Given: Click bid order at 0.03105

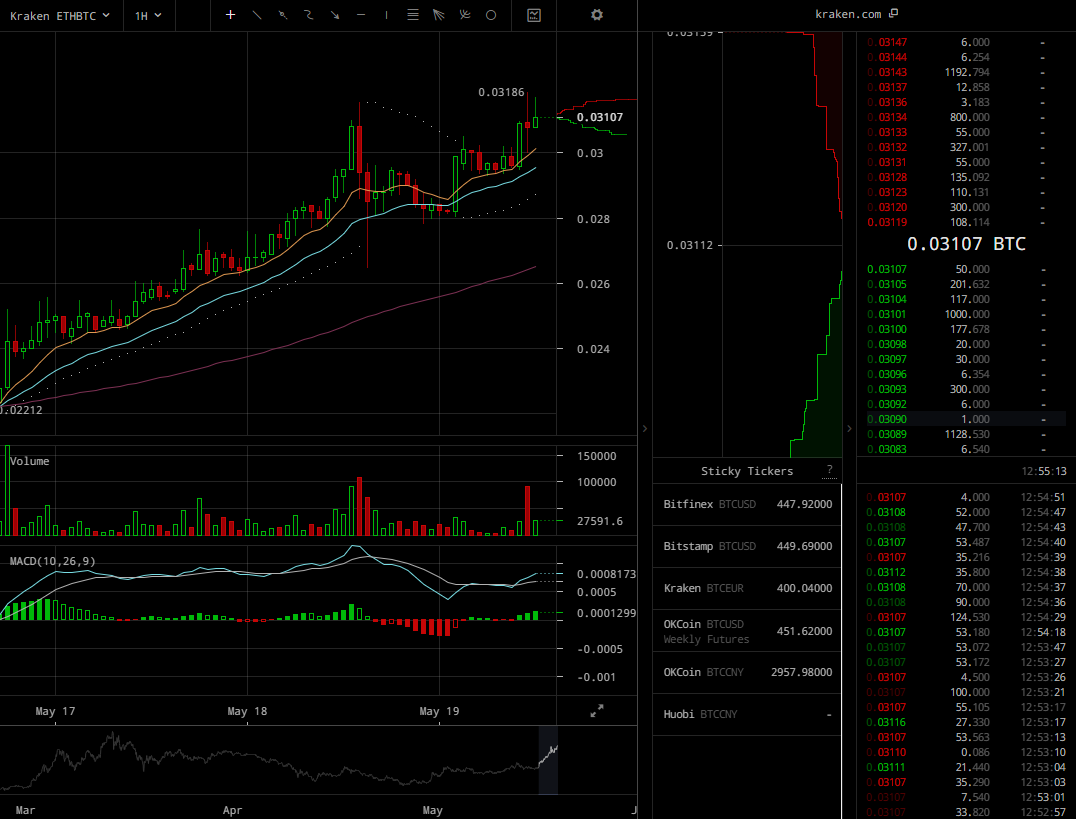Looking at the screenshot, I should coord(966,284).
